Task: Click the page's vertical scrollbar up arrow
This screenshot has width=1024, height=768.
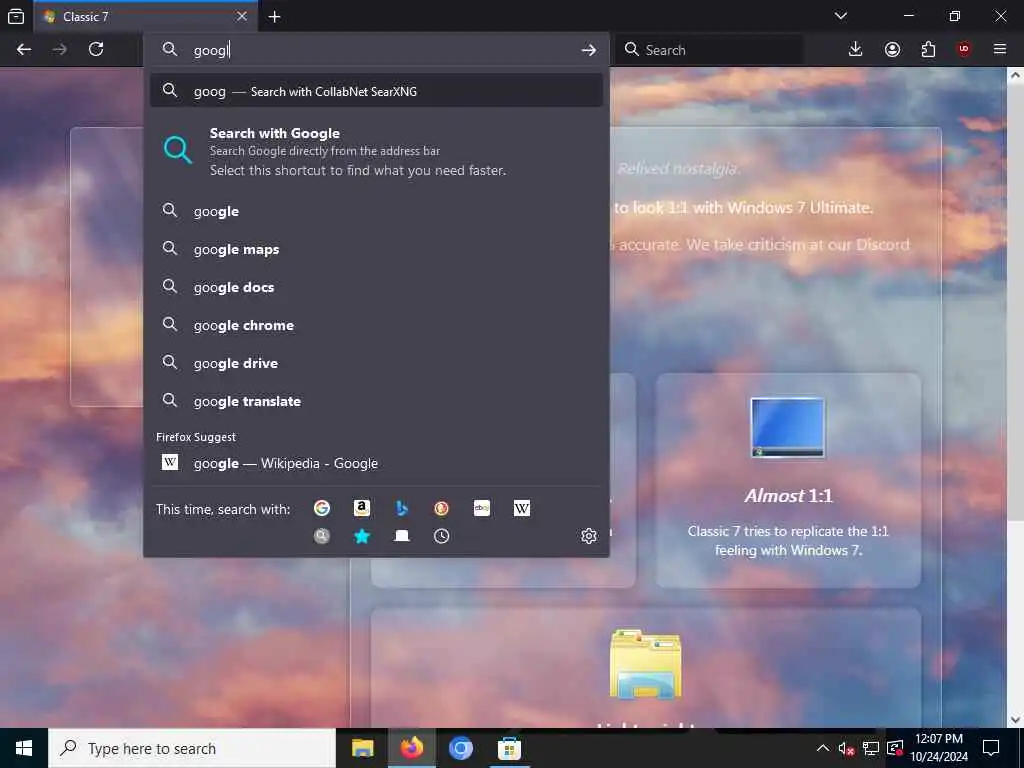Action: pos(1015,75)
